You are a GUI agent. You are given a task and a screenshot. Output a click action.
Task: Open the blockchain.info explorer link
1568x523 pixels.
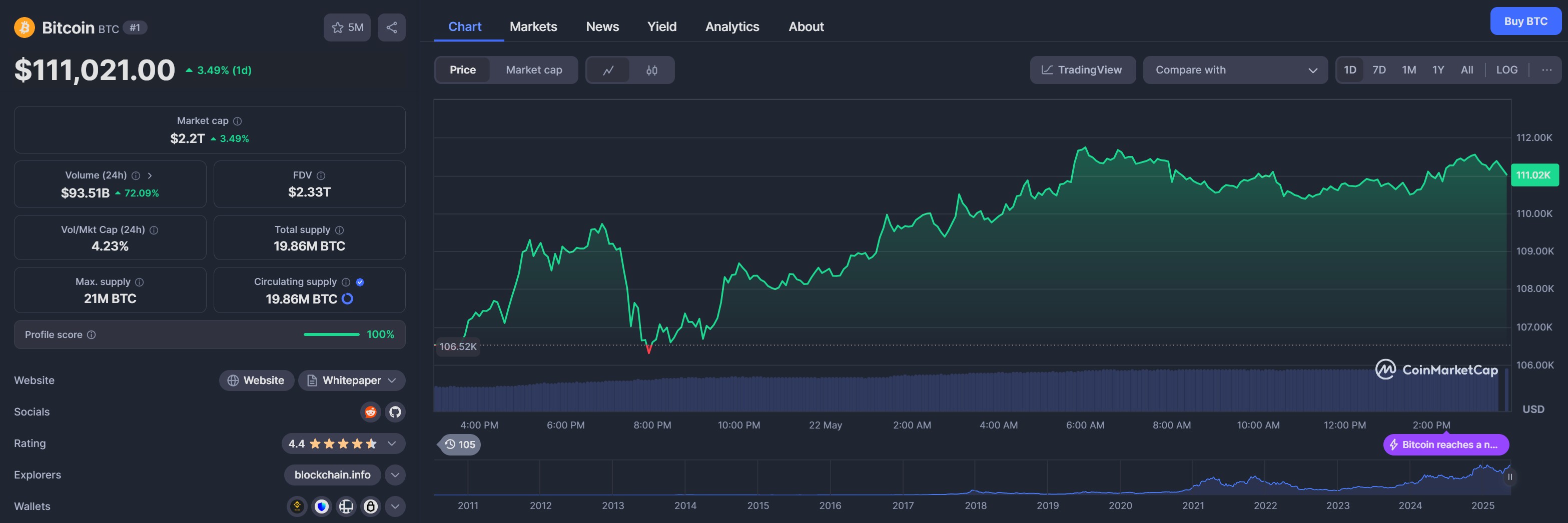point(332,475)
